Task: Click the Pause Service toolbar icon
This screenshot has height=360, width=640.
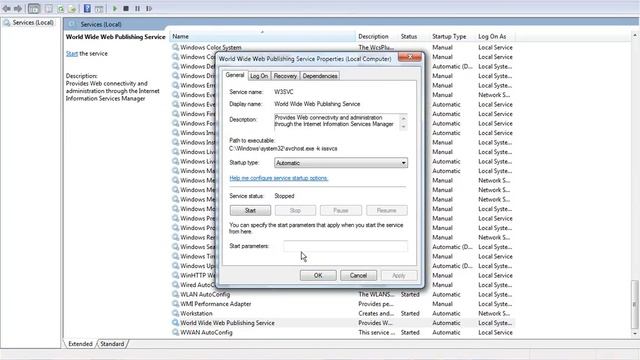Action: [x=138, y=8]
